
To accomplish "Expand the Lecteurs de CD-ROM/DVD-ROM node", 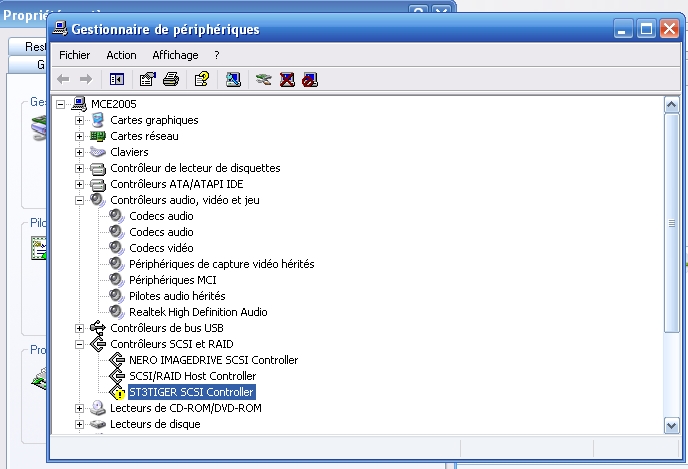I will coord(79,408).
